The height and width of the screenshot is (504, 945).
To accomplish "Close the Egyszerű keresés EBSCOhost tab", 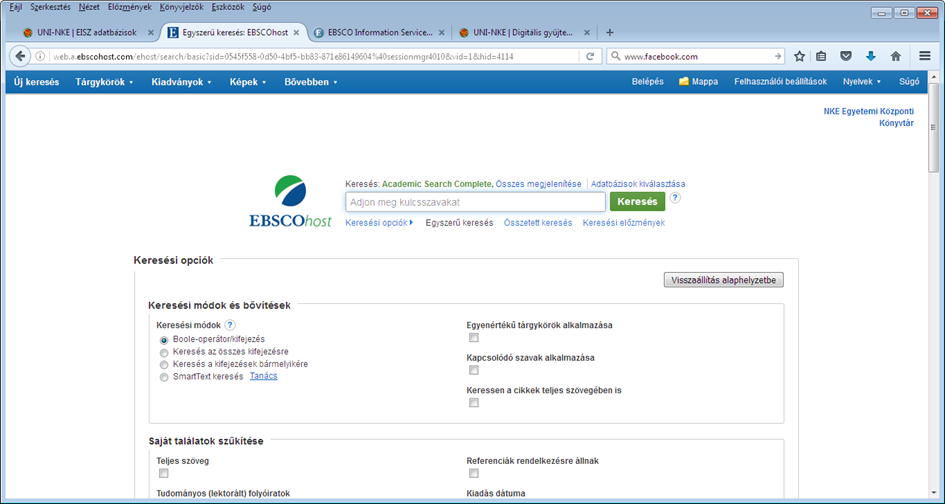I will pos(296,33).
